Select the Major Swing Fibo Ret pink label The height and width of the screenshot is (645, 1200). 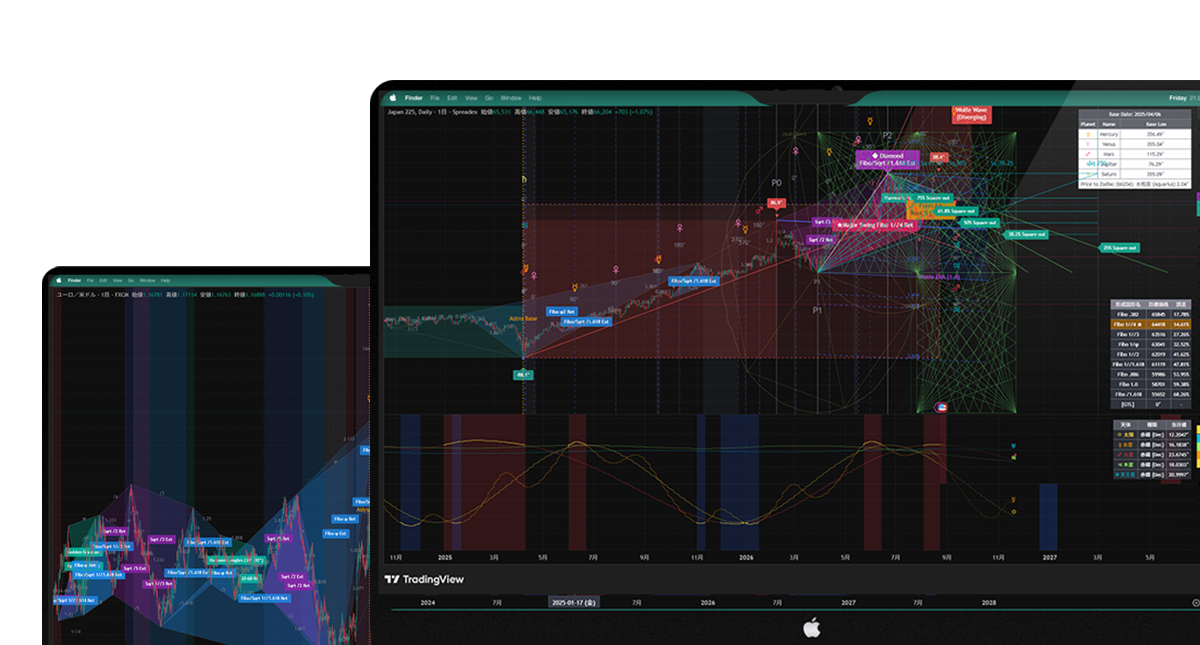(x=877, y=225)
